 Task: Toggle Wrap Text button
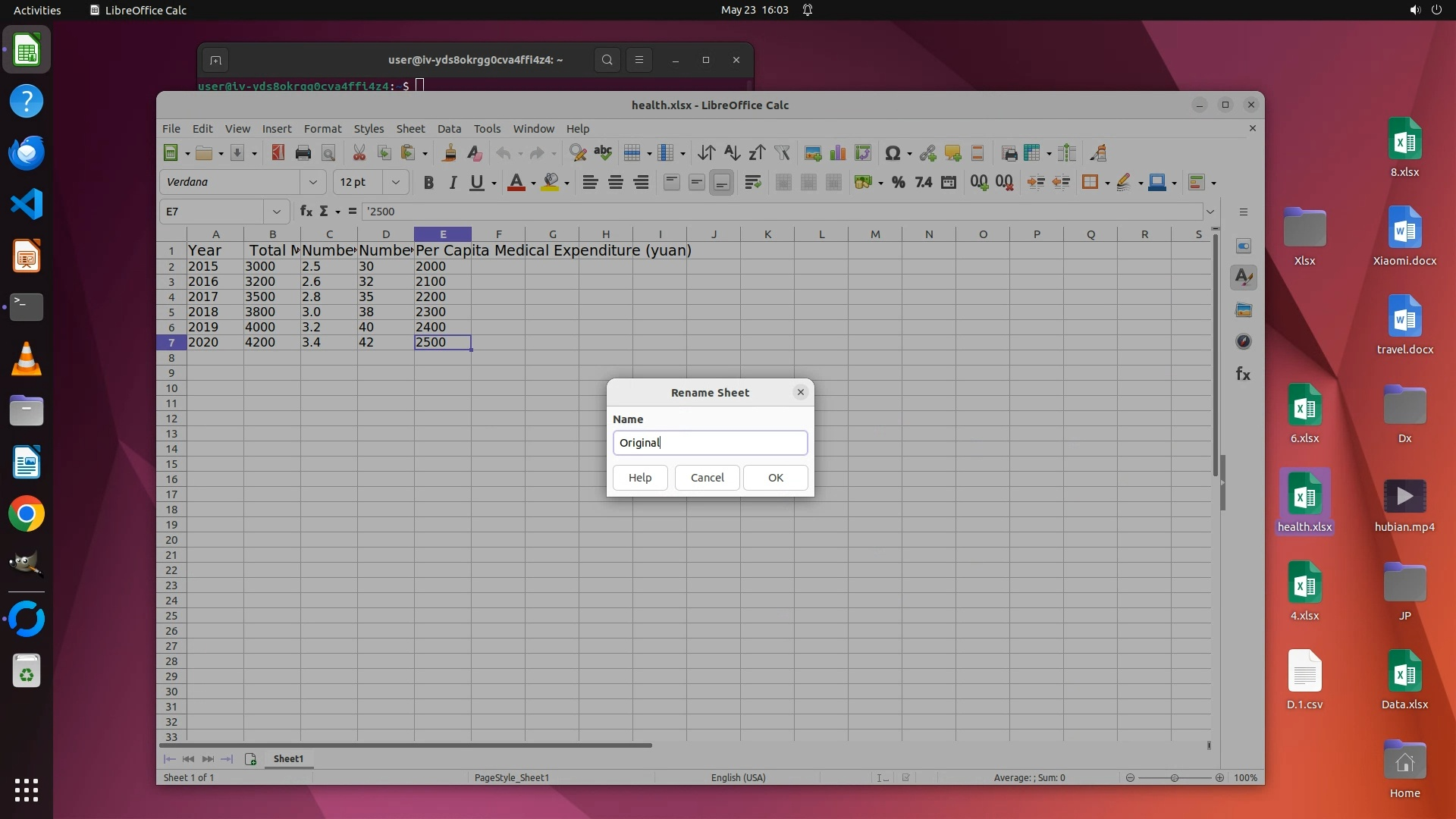(752, 182)
